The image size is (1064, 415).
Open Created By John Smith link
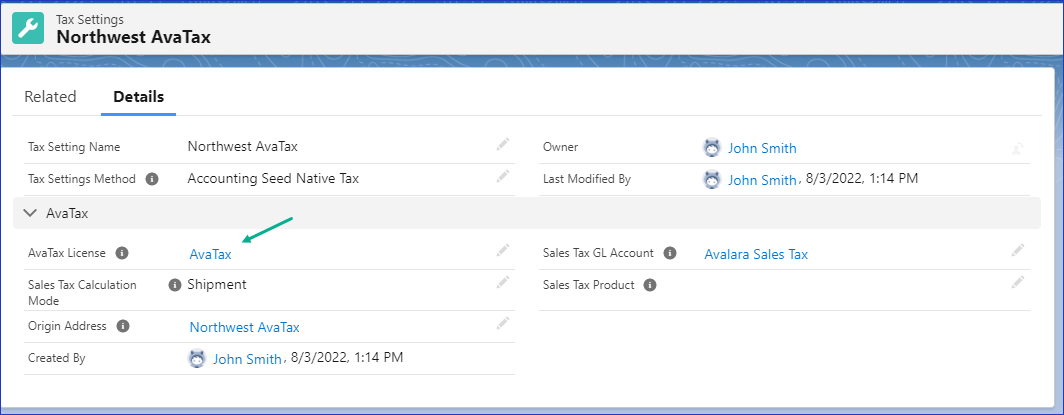[x=247, y=359]
